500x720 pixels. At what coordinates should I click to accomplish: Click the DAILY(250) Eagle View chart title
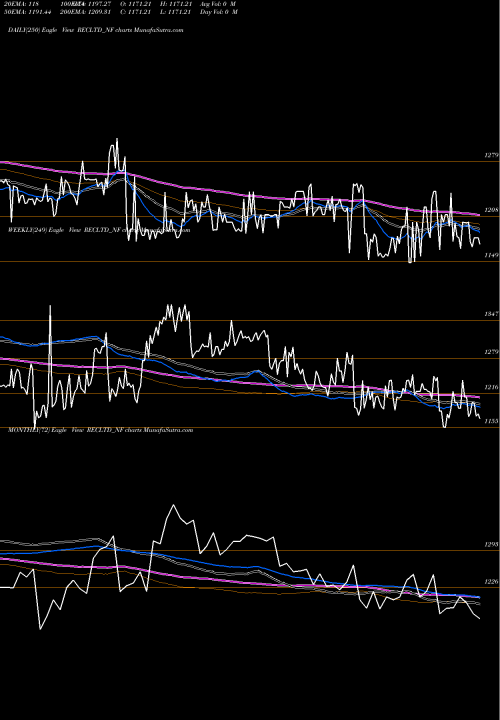click(x=96, y=30)
